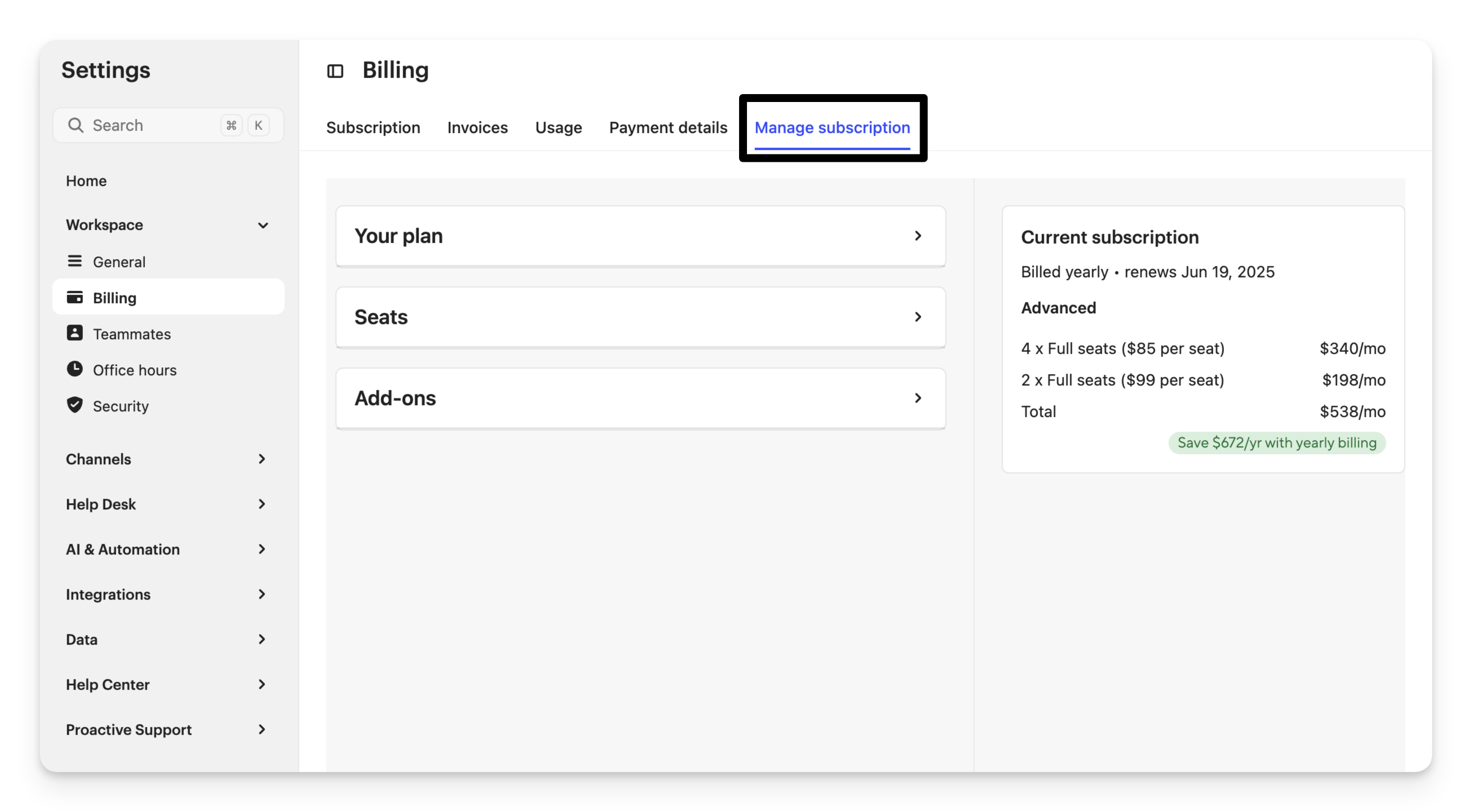The width and height of the screenshot is (1472, 812).
Task: Click the Billing card icon in the sidebar
Action: coord(74,298)
